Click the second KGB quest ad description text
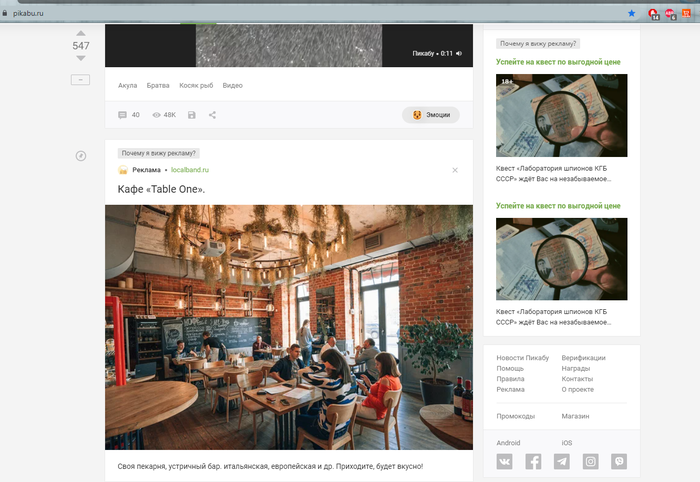 point(554,317)
